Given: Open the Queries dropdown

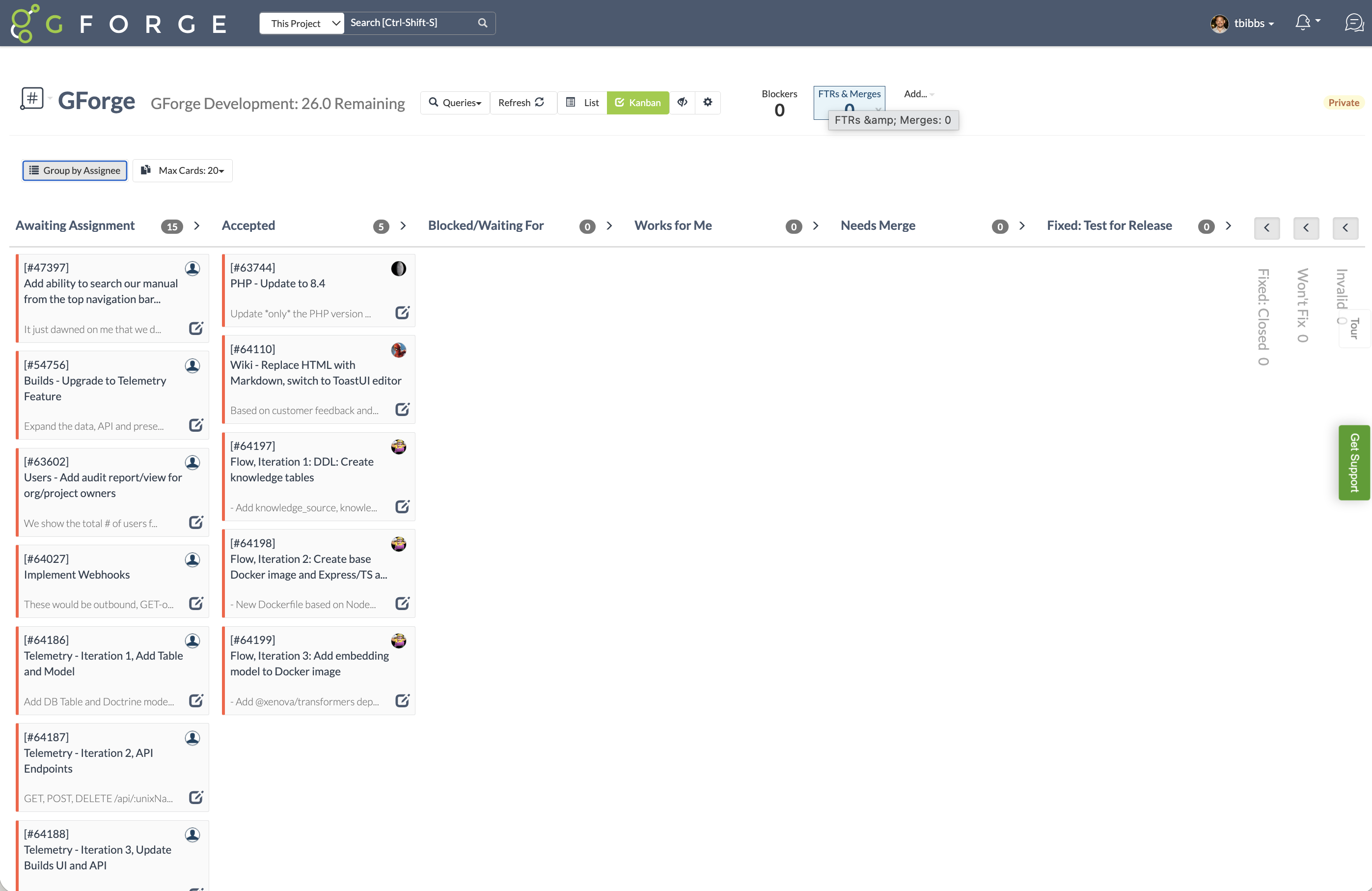Looking at the screenshot, I should (455, 103).
